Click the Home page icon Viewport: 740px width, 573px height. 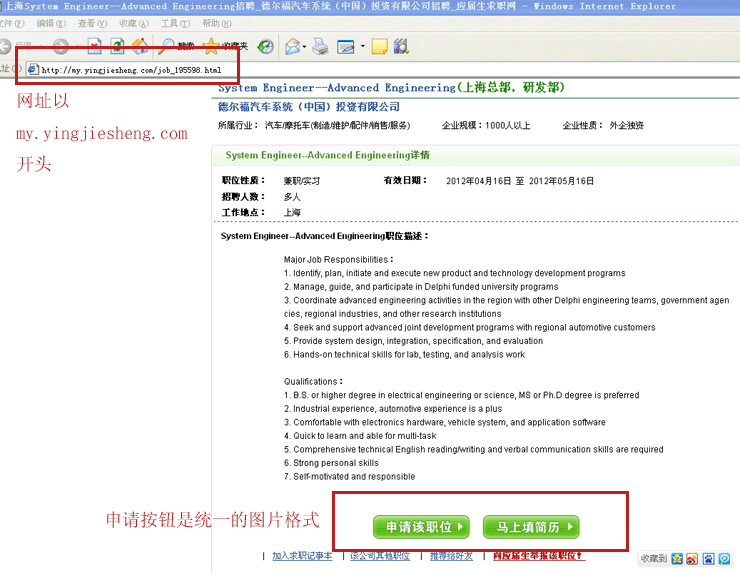tap(140, 46)
